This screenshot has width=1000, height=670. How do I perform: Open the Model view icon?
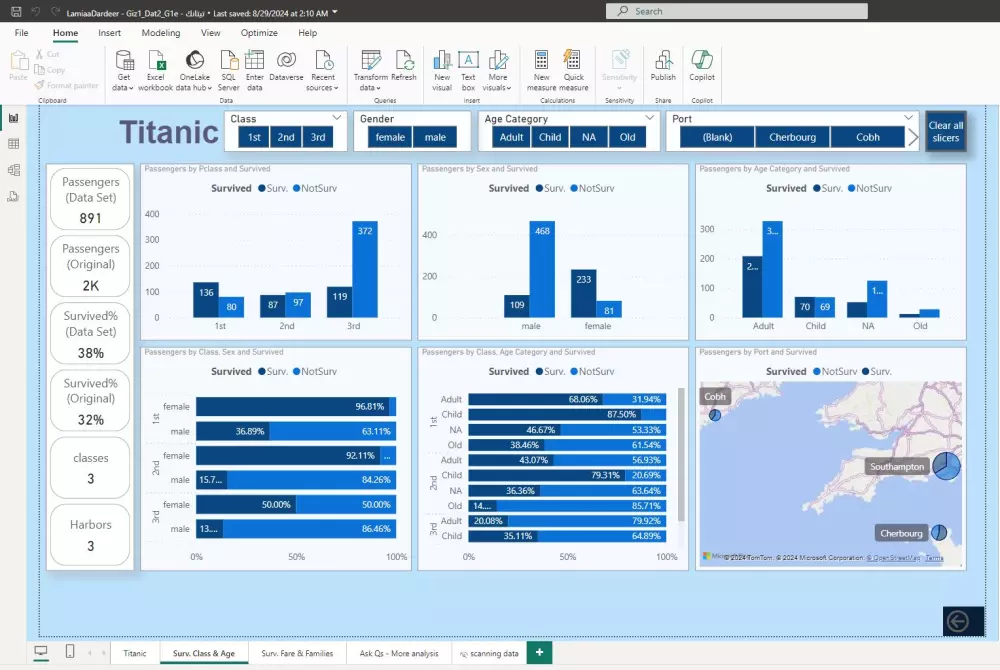tap(14, 170)
